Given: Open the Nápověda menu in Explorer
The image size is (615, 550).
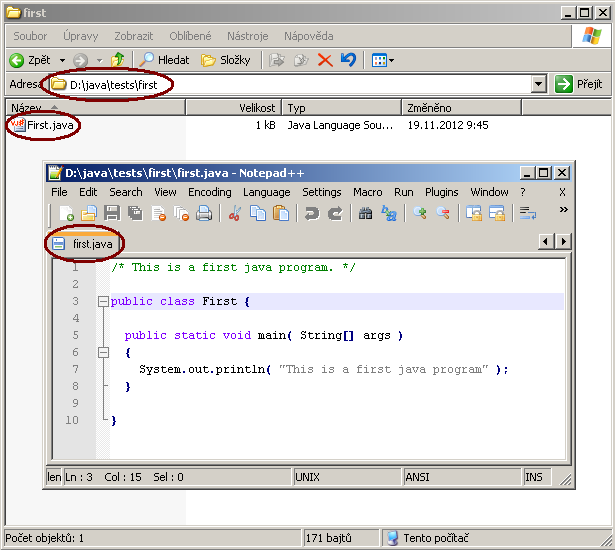Looking at the screenshot, I should point(309,36).
